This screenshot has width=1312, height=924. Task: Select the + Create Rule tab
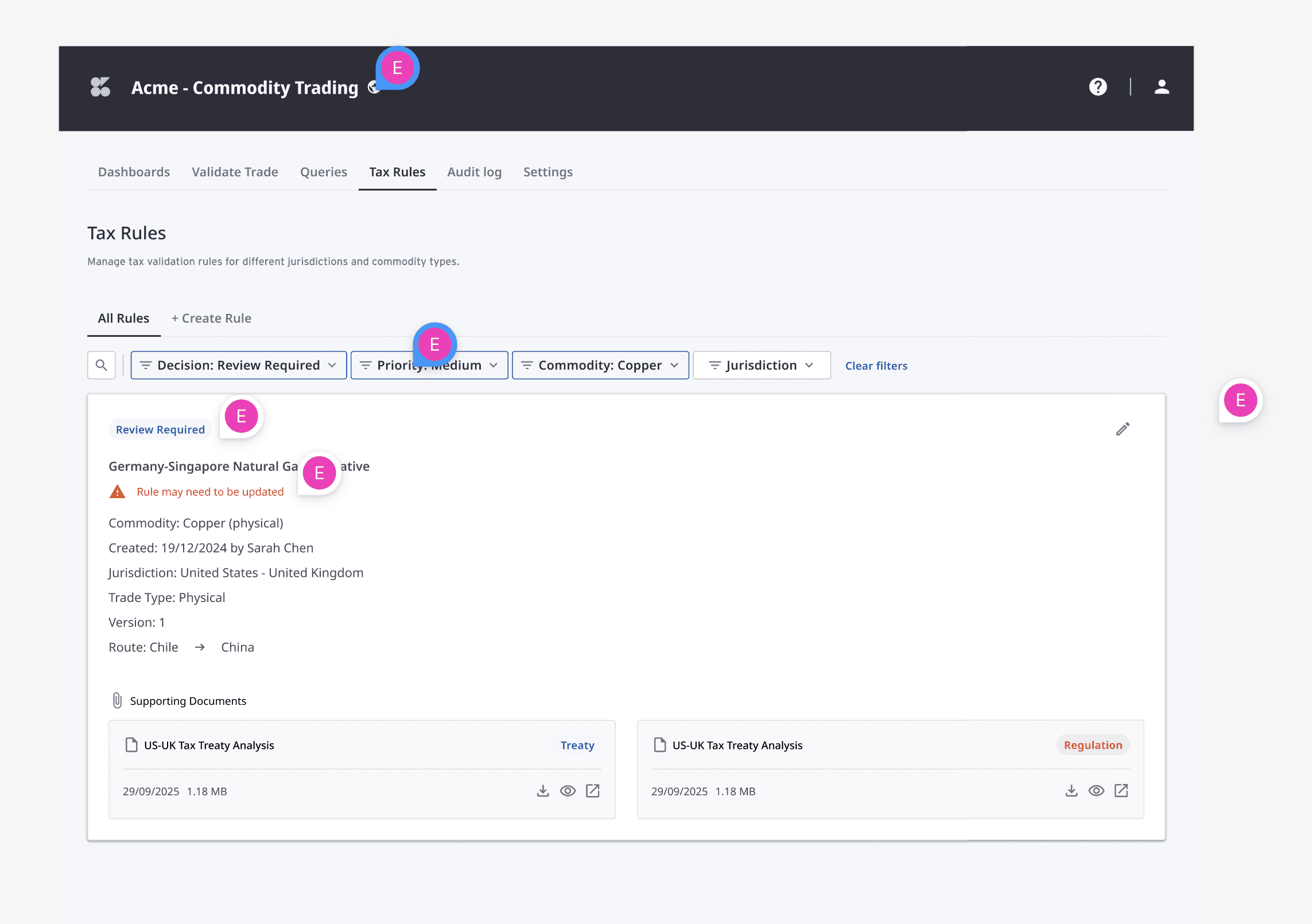(x=211, y=319)
